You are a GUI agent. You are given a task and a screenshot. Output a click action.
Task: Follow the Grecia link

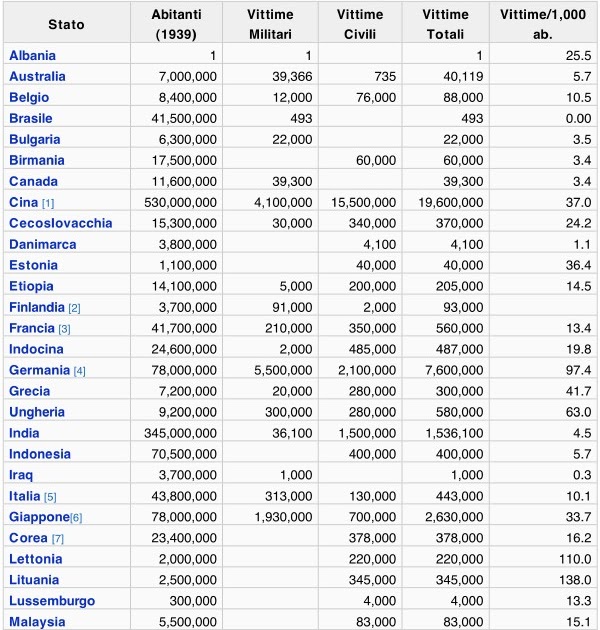pos(29,391)
